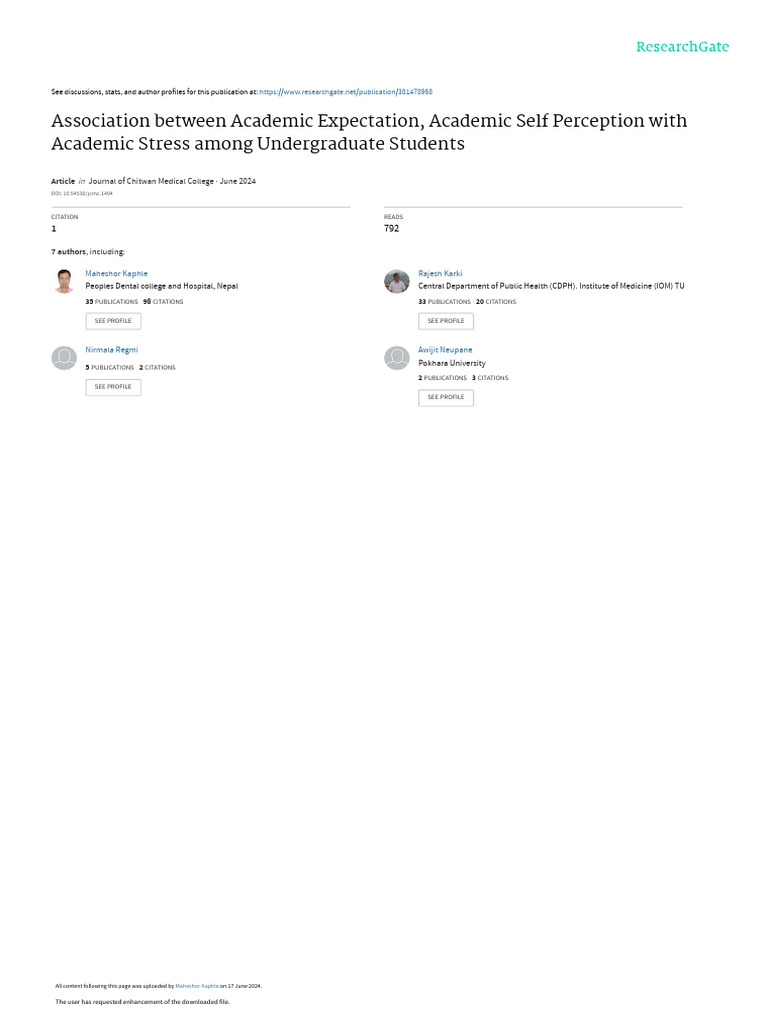Screen dimensions: 768x1024
Task: Click the Reads count 792
Action: pos(391,228)
